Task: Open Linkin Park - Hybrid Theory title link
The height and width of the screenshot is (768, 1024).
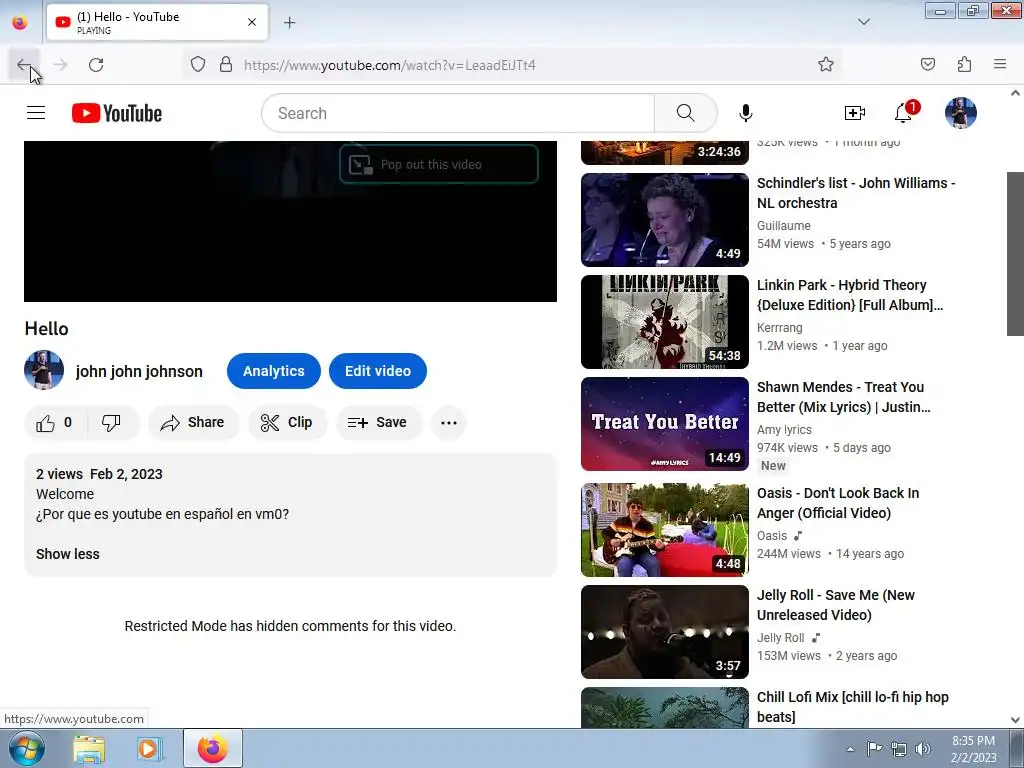Action: [850, 295]
